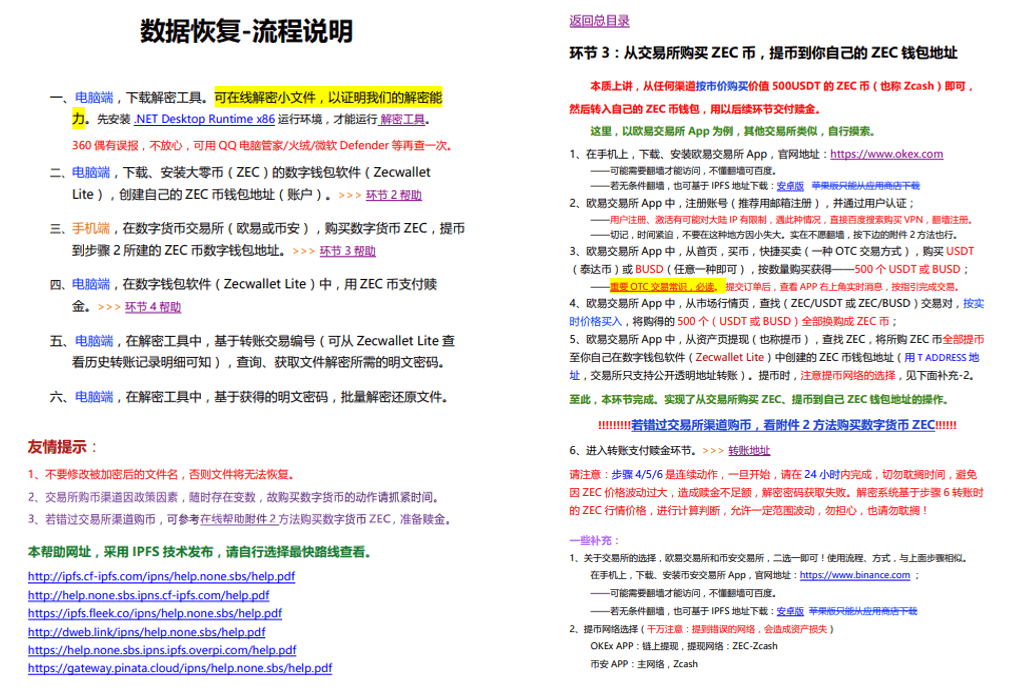1022x689 pixels.
Task: Click 安卓版 link under the binance.com line
Action: [790, 610]
